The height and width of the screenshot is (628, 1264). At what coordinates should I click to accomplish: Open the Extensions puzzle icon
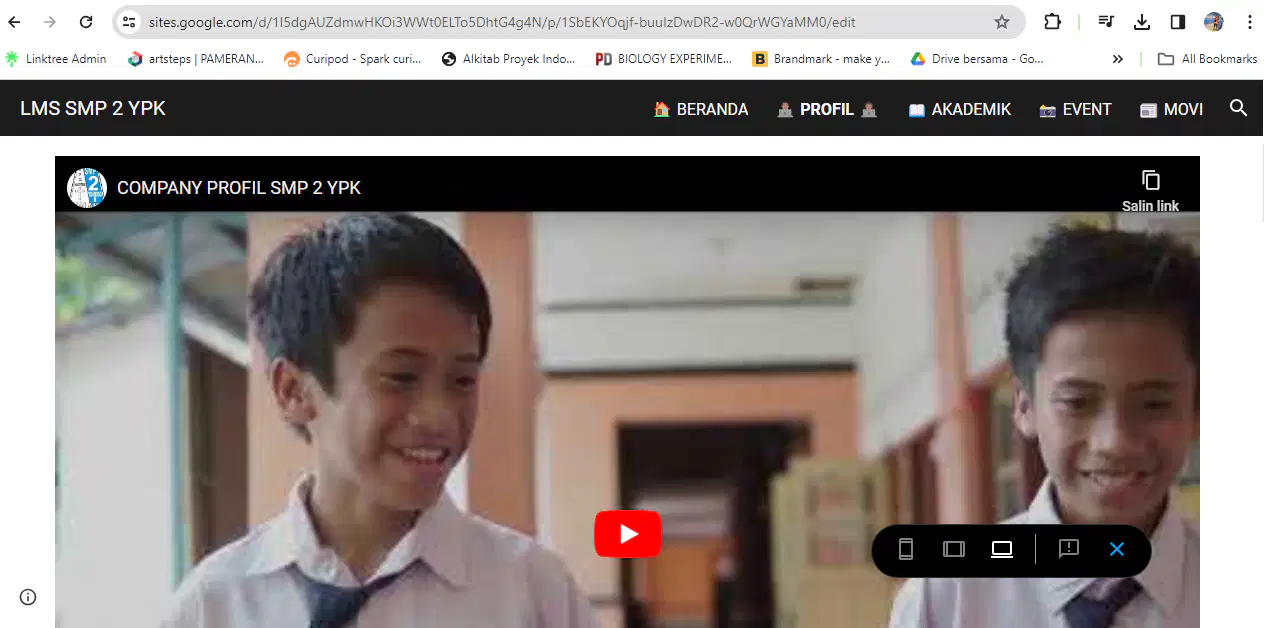[1053, 22]
